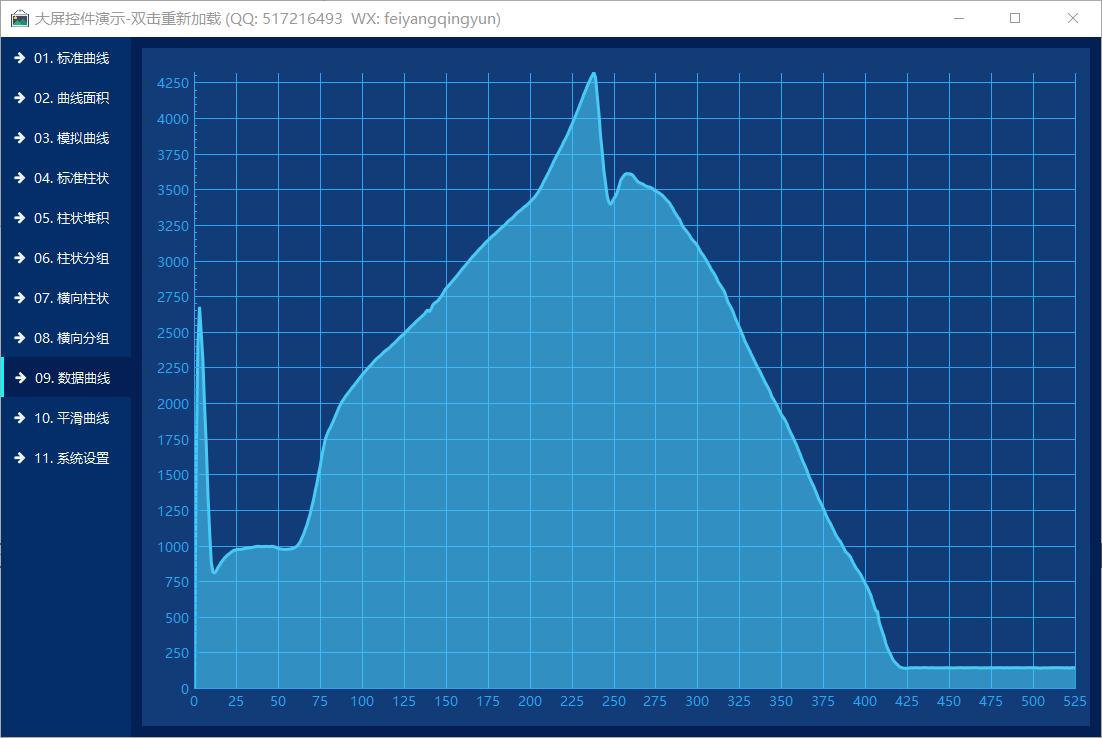Click the arrow icon beside 09. 数据曲线

click(x=20, y=378)
